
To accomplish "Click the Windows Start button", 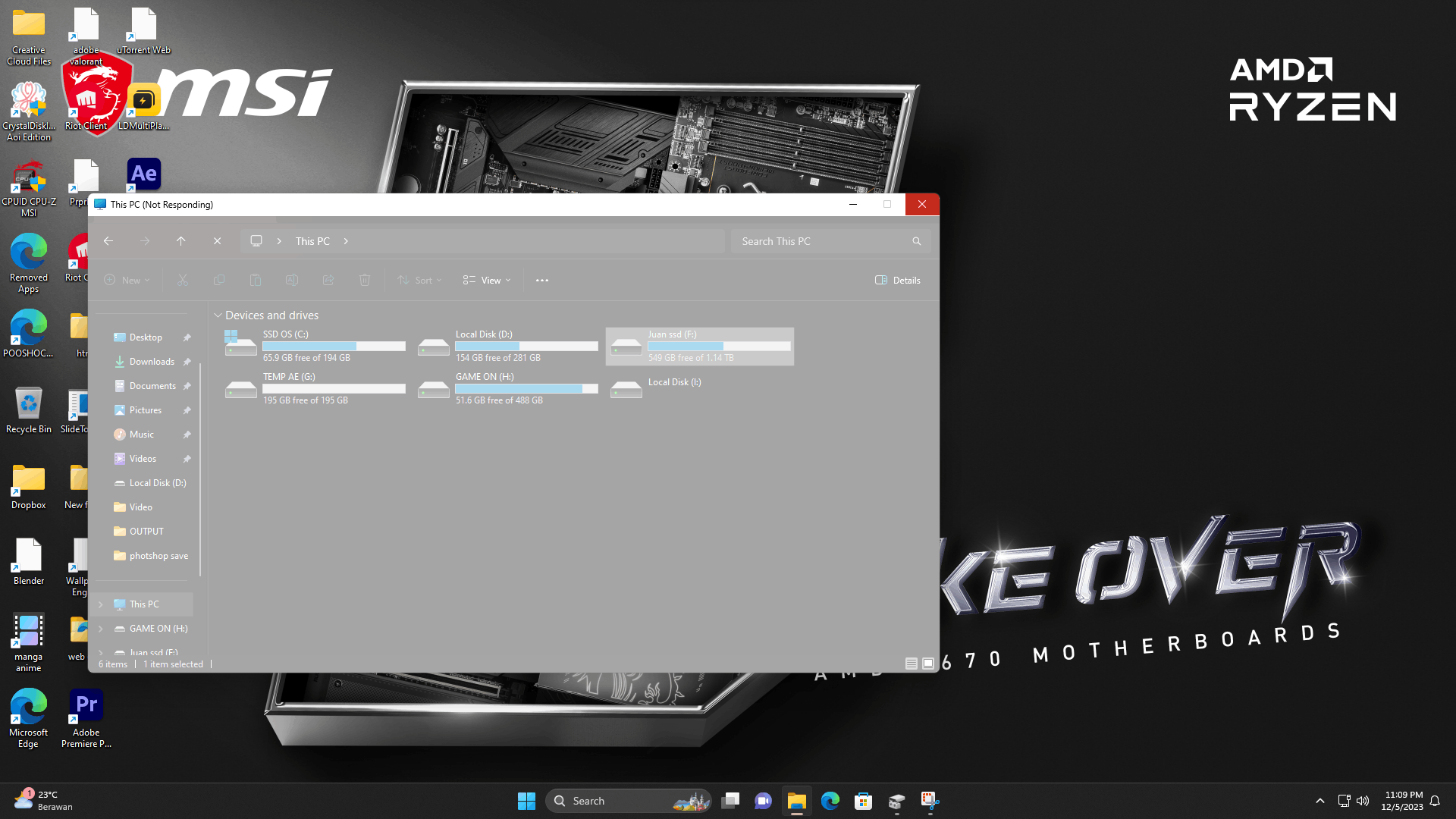I will tap(526, 801).
